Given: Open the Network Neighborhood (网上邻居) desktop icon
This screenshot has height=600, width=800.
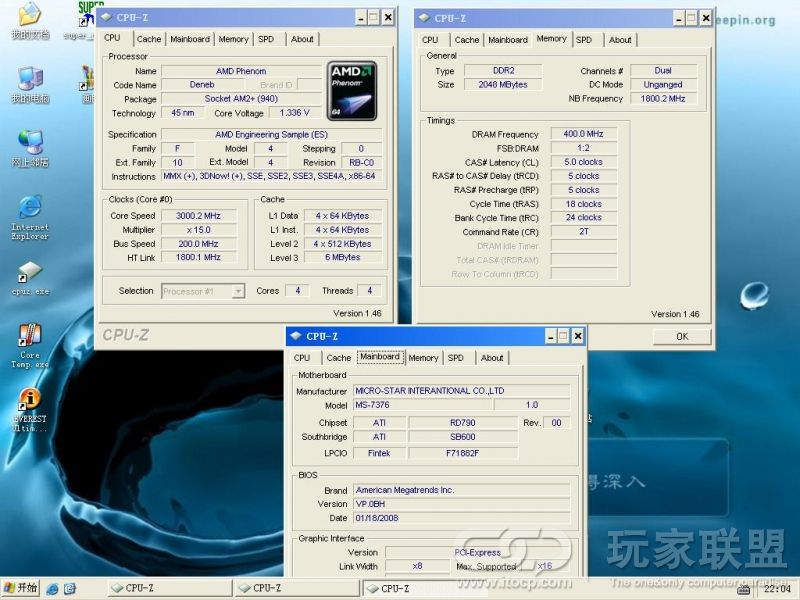Looking at the screenshot, I should (30, 148).
